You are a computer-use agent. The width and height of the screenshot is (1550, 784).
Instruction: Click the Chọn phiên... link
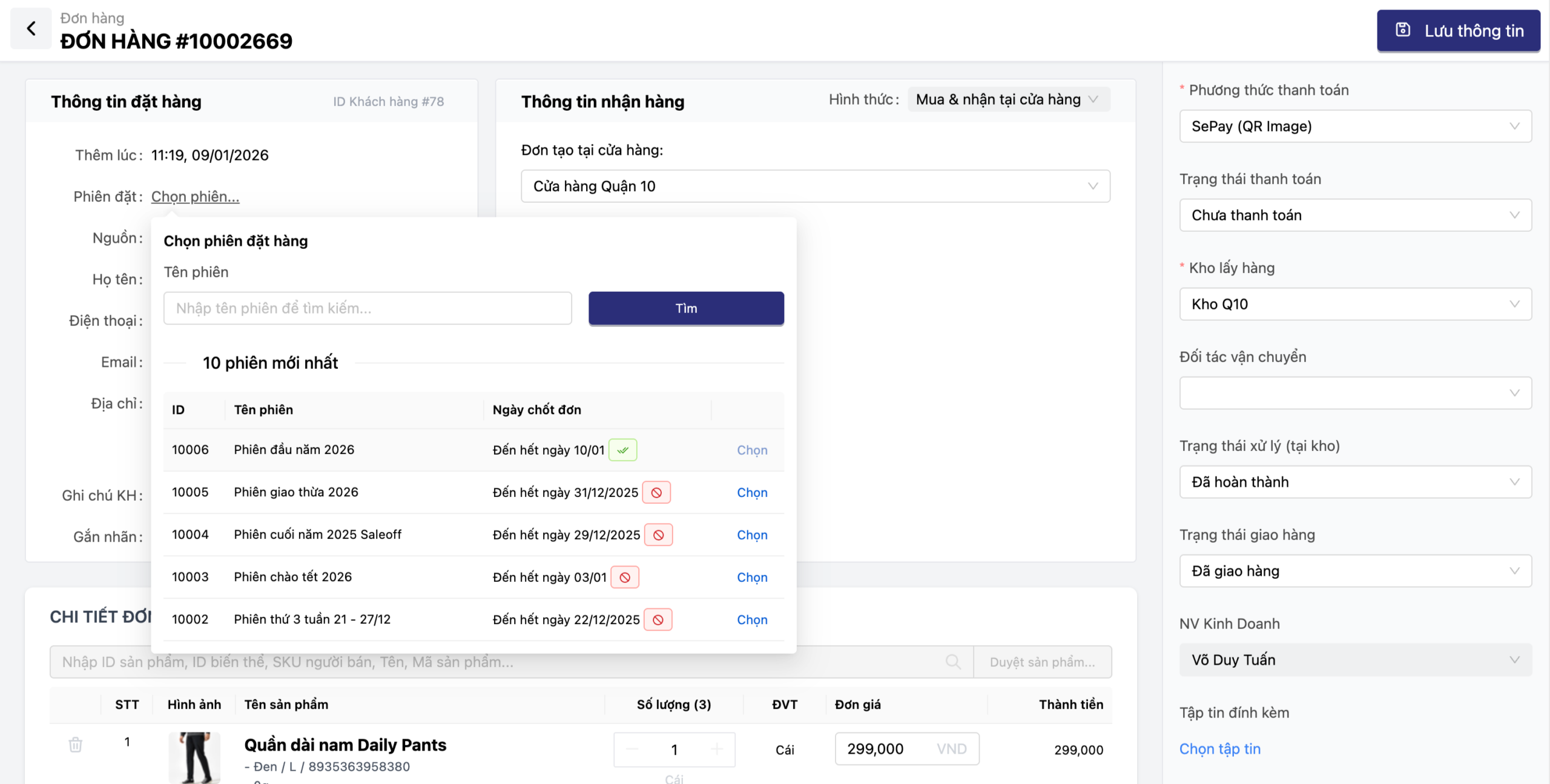(195, 196)
